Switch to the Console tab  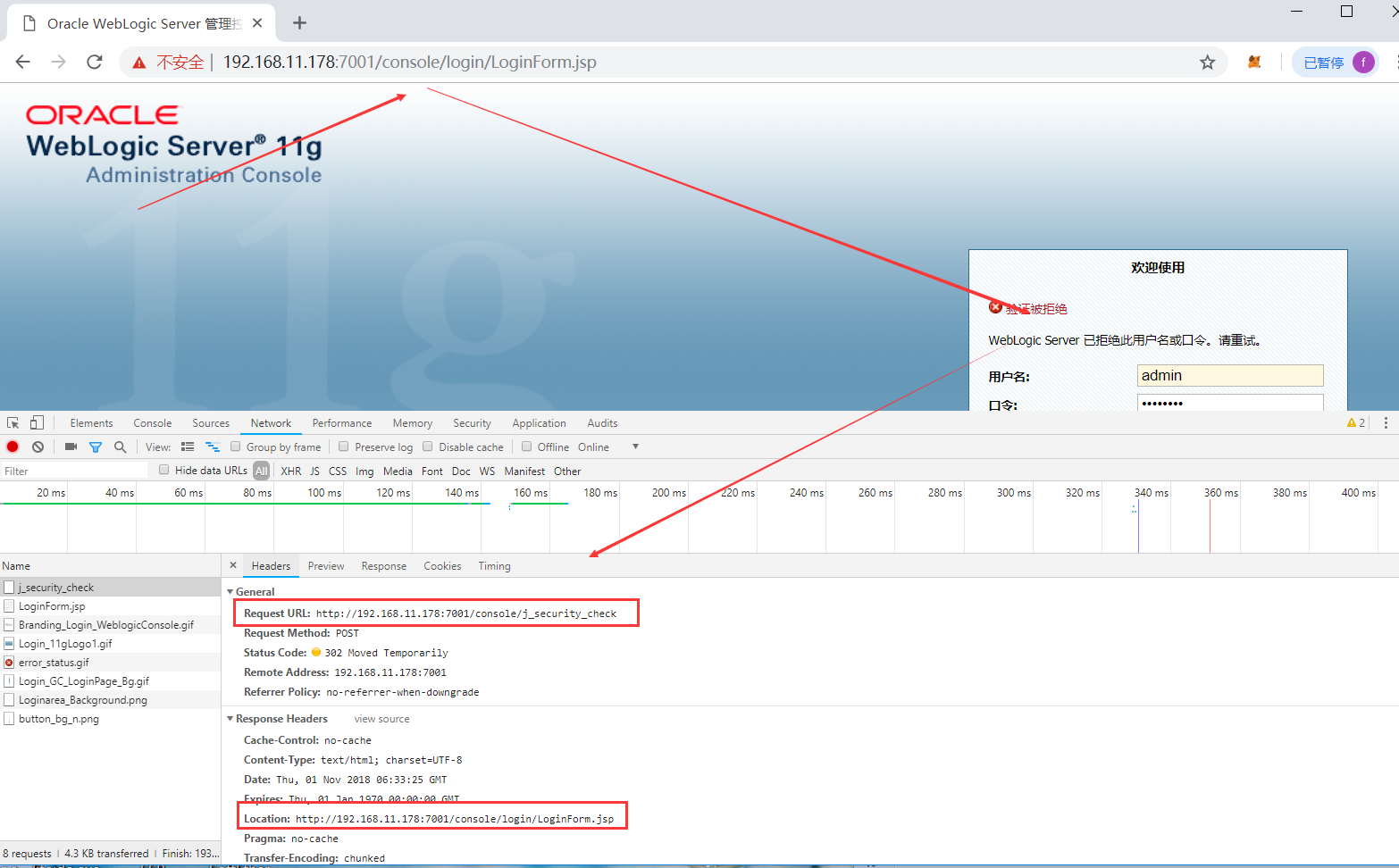click(x=153, y=423)
